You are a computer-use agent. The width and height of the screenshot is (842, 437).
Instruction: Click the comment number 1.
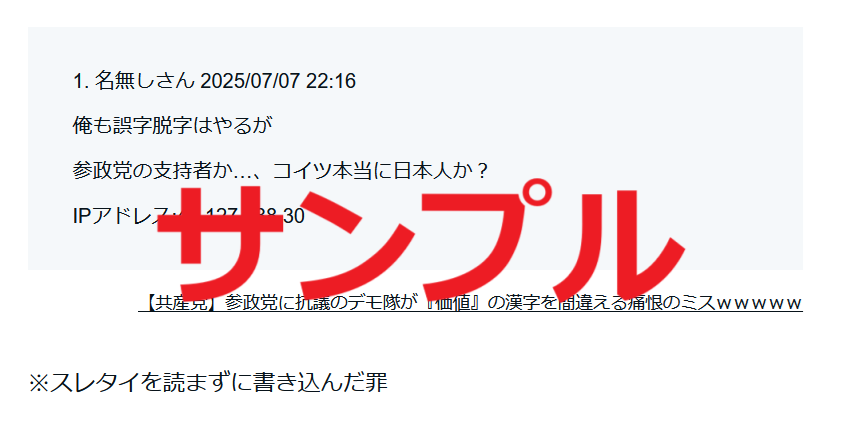[81, 81]
